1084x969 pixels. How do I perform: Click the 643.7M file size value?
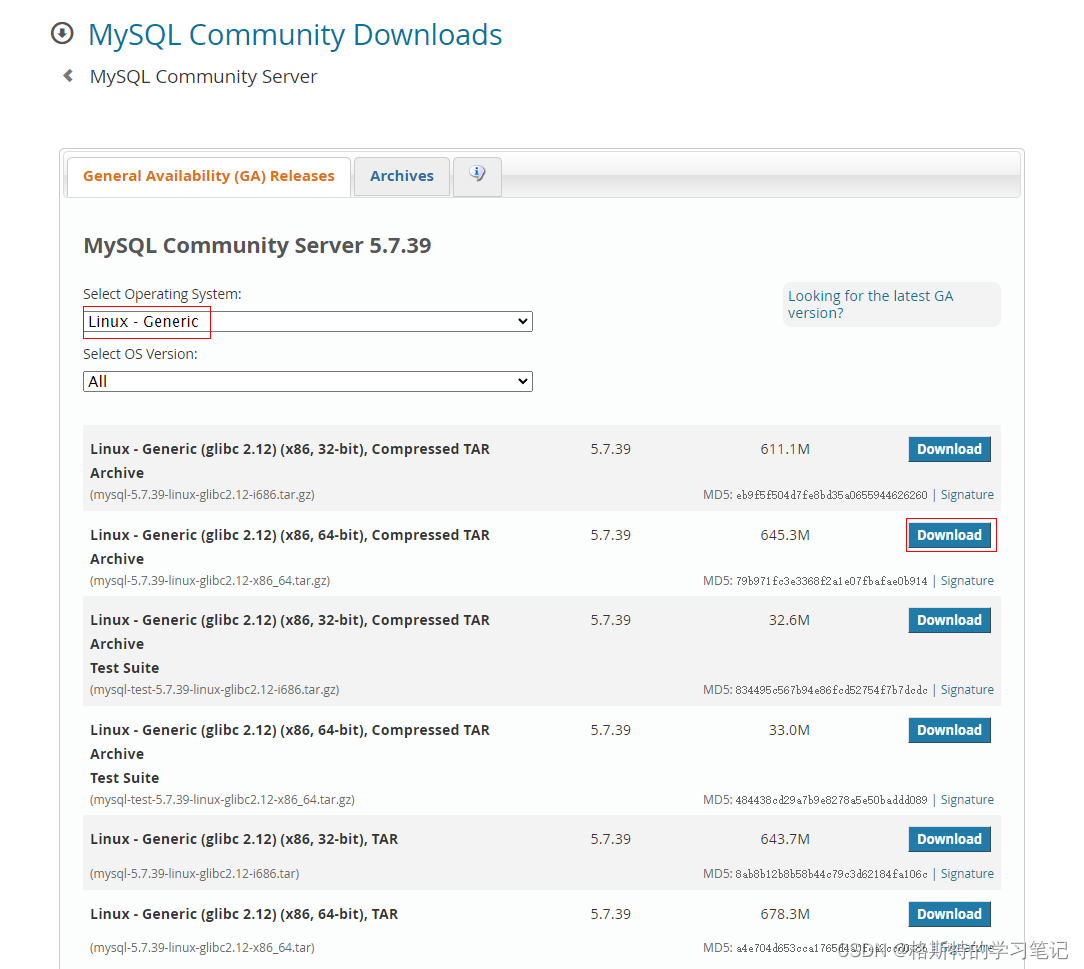coord(785,839)
